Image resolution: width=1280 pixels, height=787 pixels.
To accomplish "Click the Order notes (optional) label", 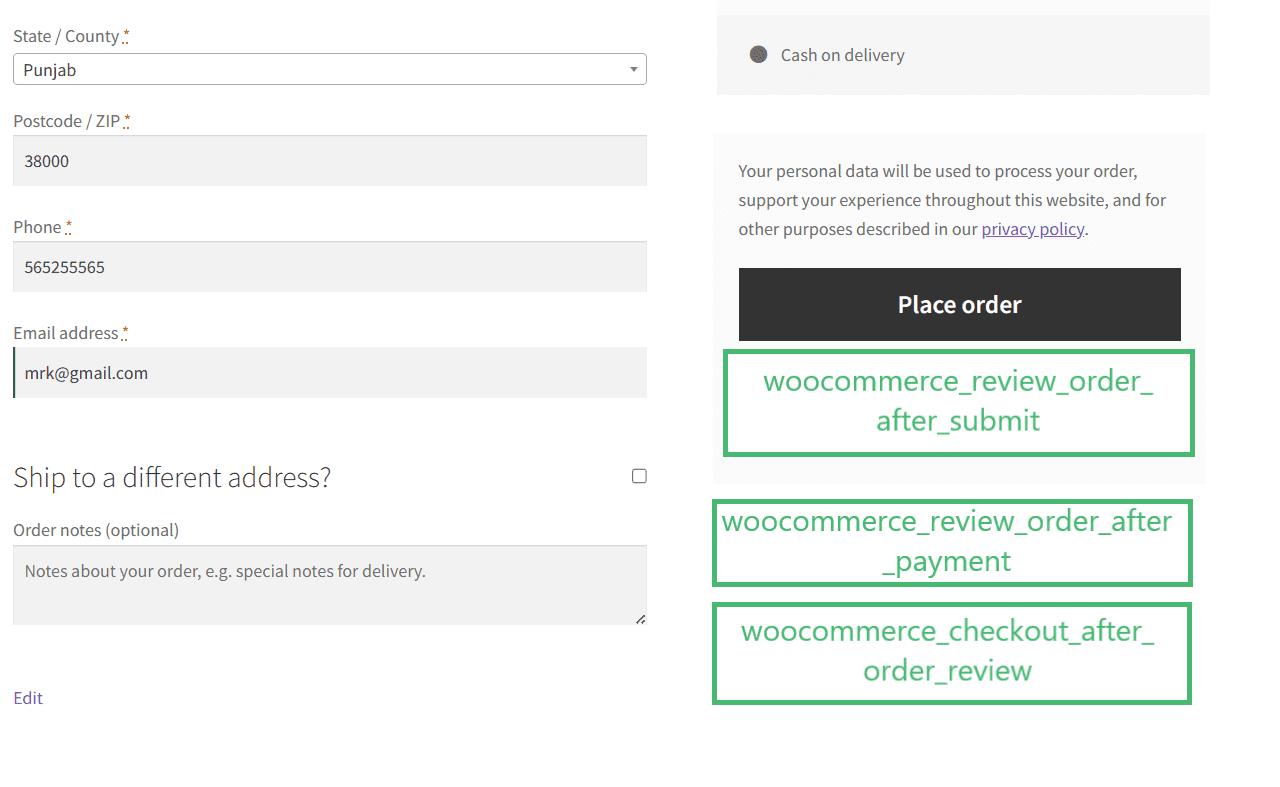I will coord(96,530).
